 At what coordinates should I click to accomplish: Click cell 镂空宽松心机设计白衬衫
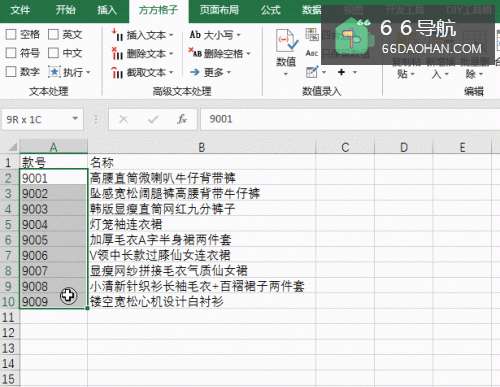[x=201, y=302]
